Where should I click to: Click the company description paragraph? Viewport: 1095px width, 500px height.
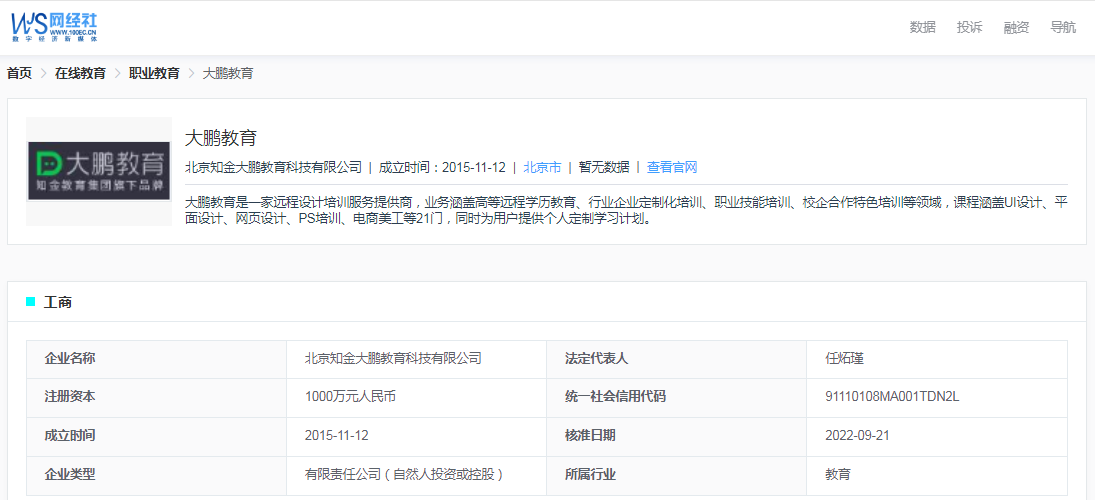click(x=626, y=210)
